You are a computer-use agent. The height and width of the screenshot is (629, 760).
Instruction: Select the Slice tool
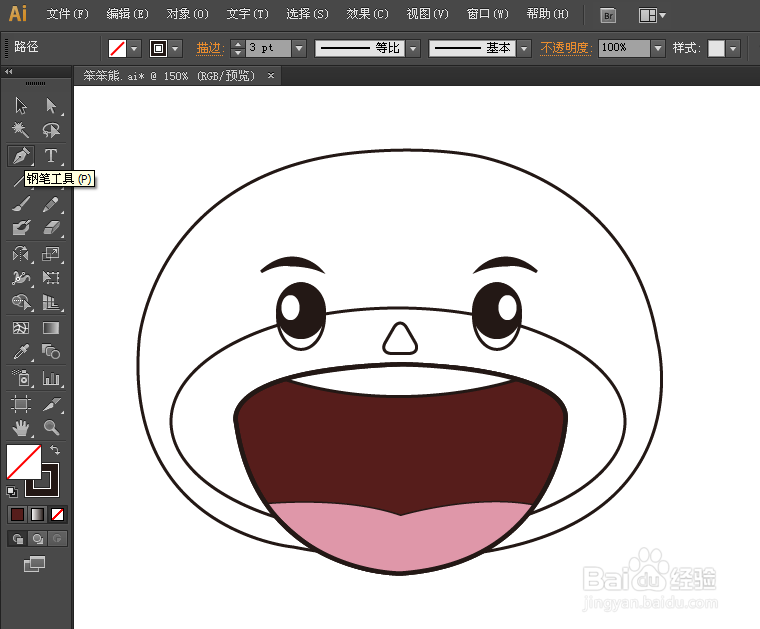tap(51, 404)
